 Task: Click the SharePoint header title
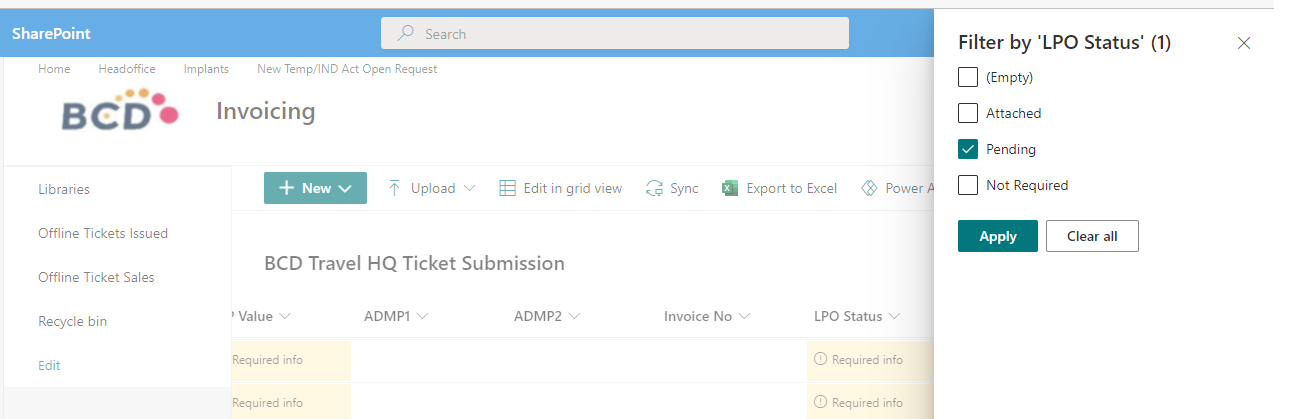[51, 34]
